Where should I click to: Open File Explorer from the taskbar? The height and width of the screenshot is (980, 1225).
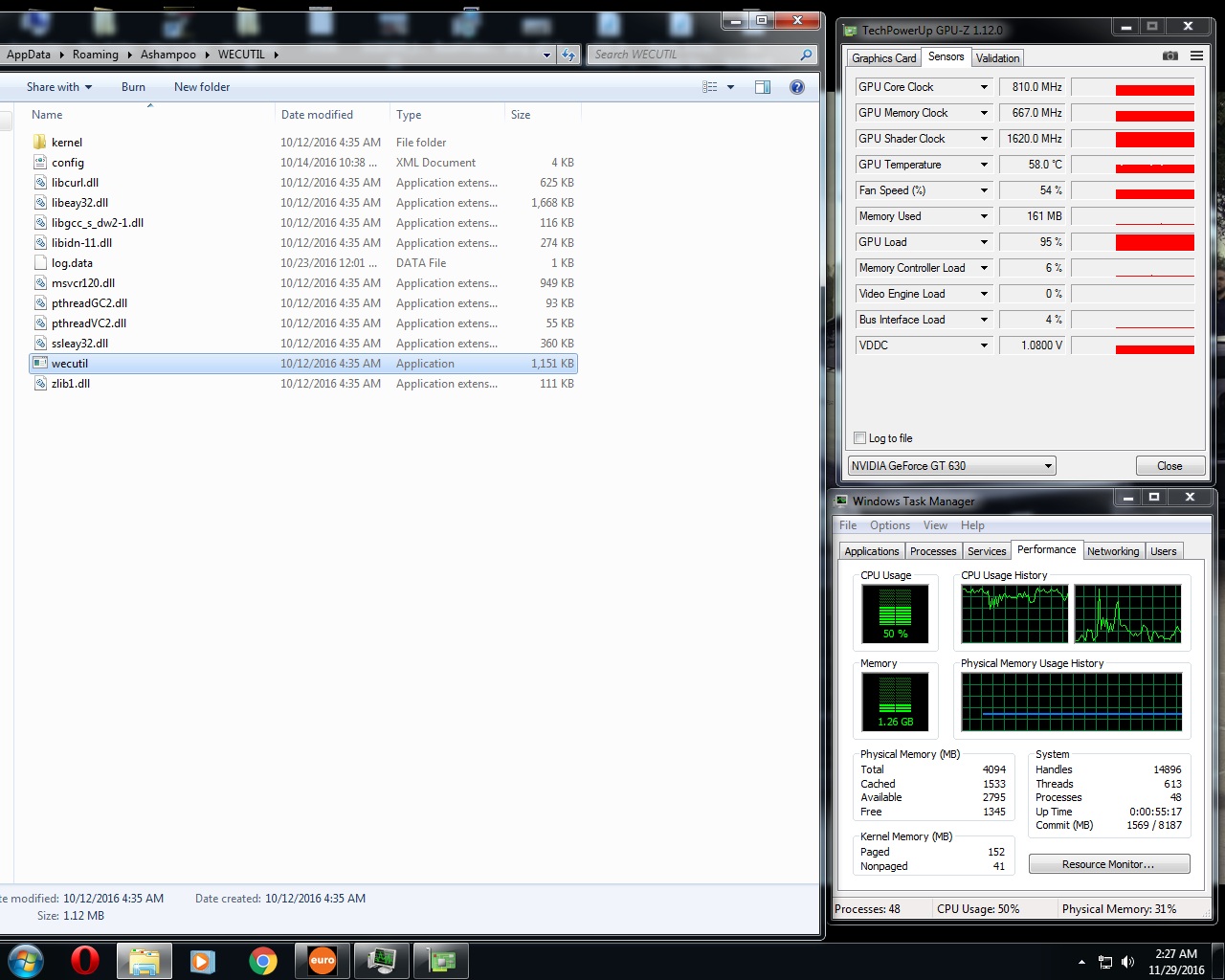(144, 961)
